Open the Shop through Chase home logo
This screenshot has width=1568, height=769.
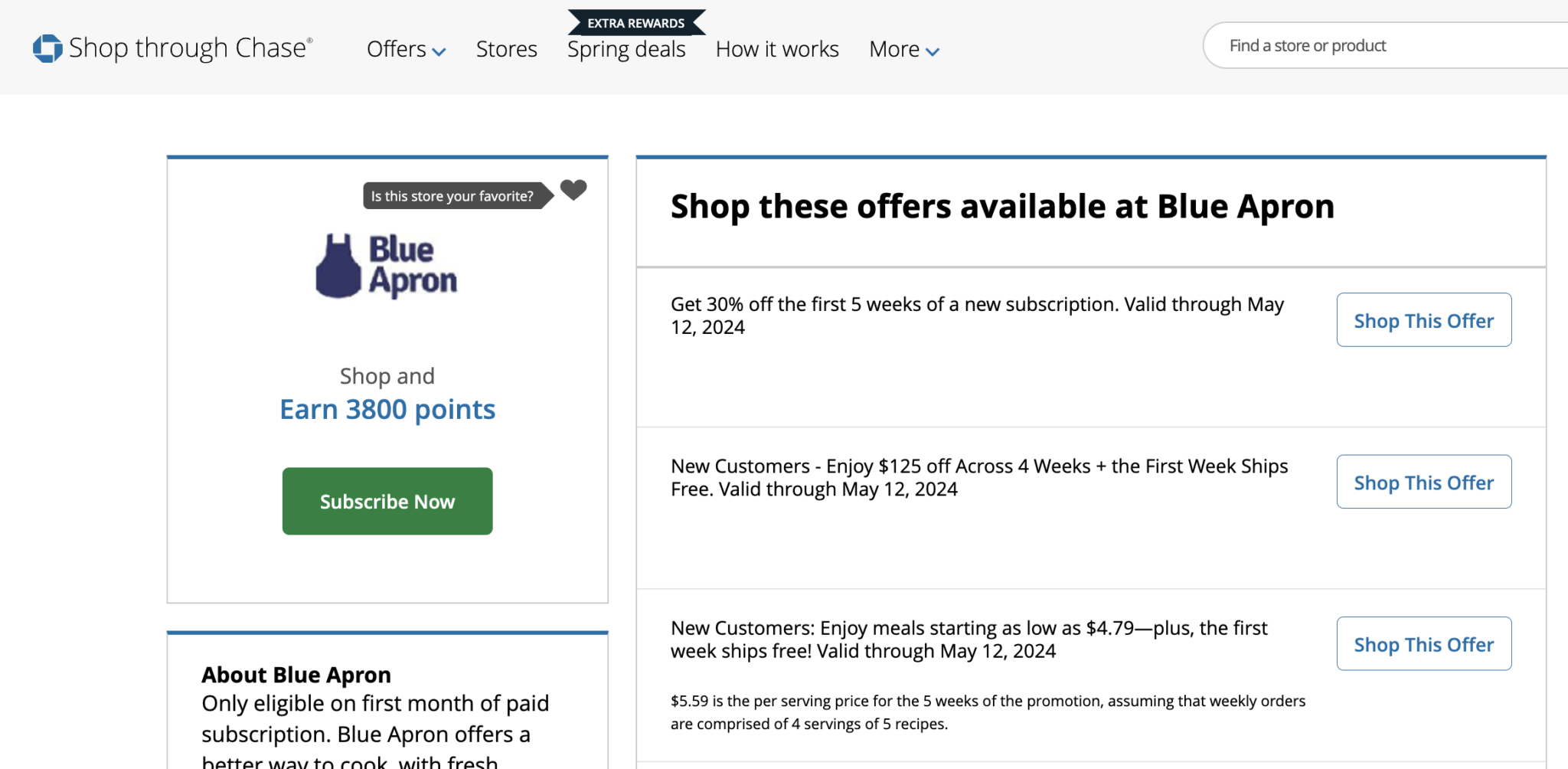point(171,47)
